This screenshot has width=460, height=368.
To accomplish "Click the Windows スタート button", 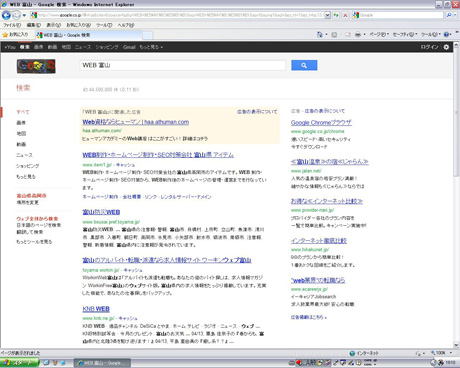I will (20, 363).
